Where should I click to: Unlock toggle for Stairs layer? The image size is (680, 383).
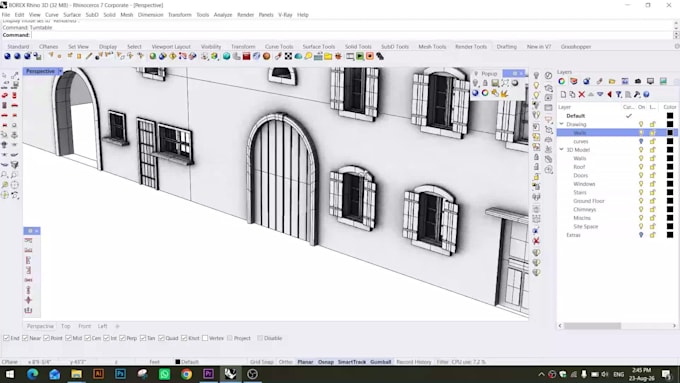coord(652,193)
